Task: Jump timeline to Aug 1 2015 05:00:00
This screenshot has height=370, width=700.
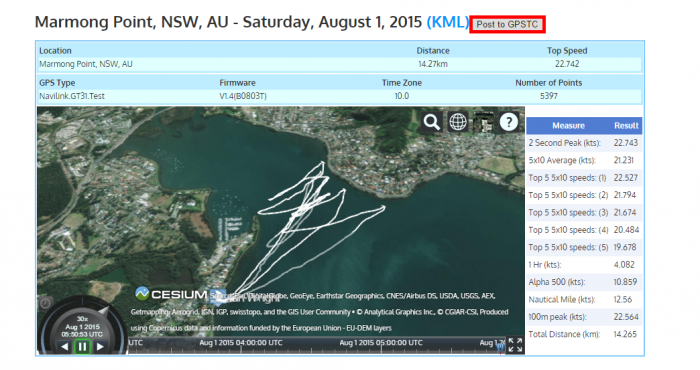Action: 381,343
